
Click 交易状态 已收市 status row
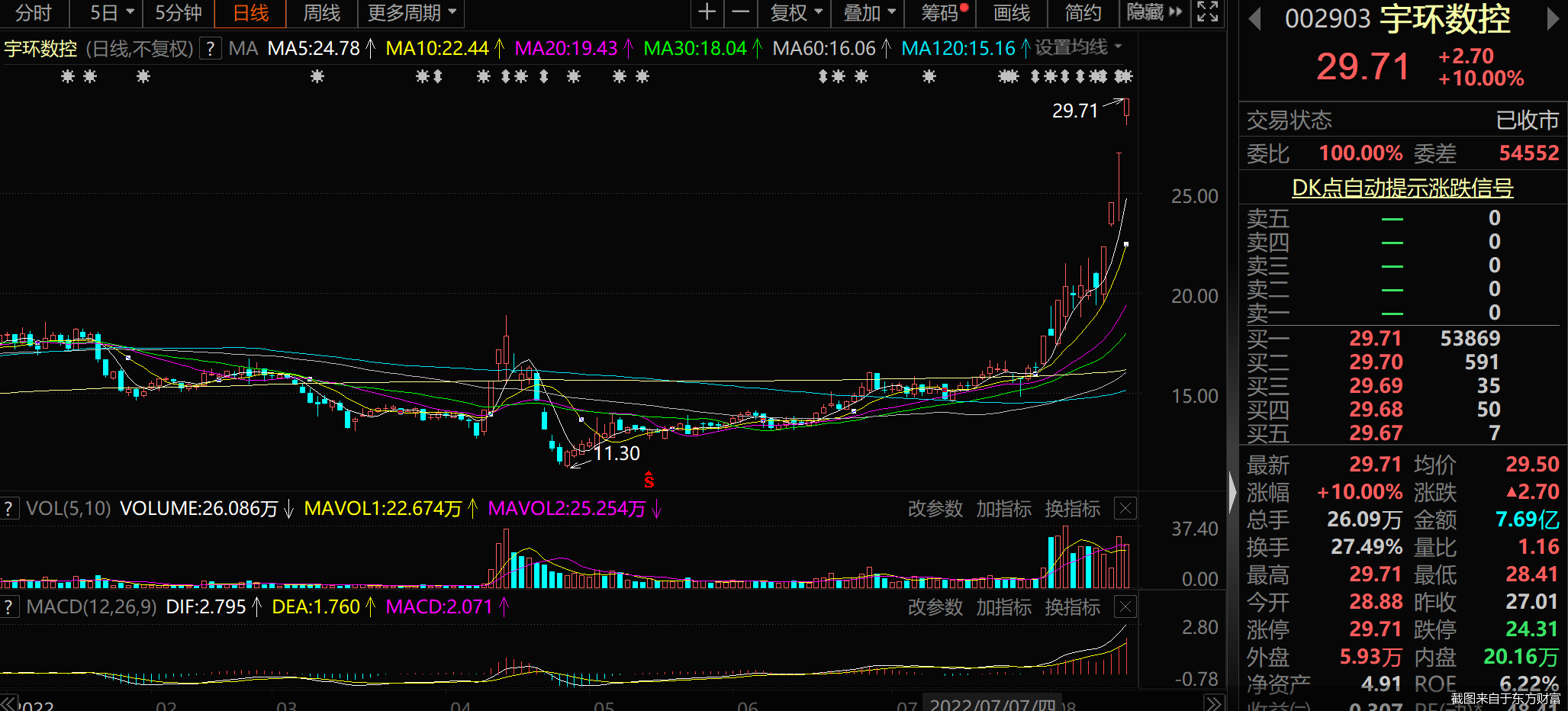pyautogui.click(x=1402, y=121)
